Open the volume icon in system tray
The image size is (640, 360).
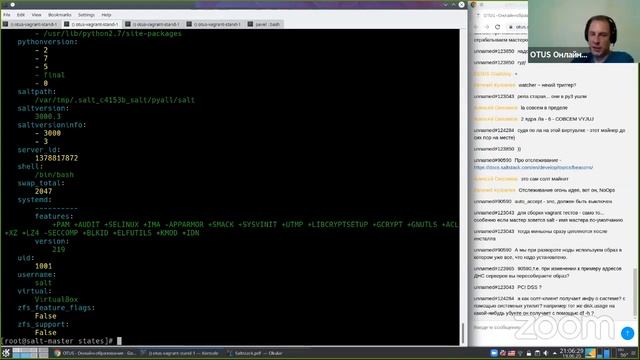tap(546, 353)
